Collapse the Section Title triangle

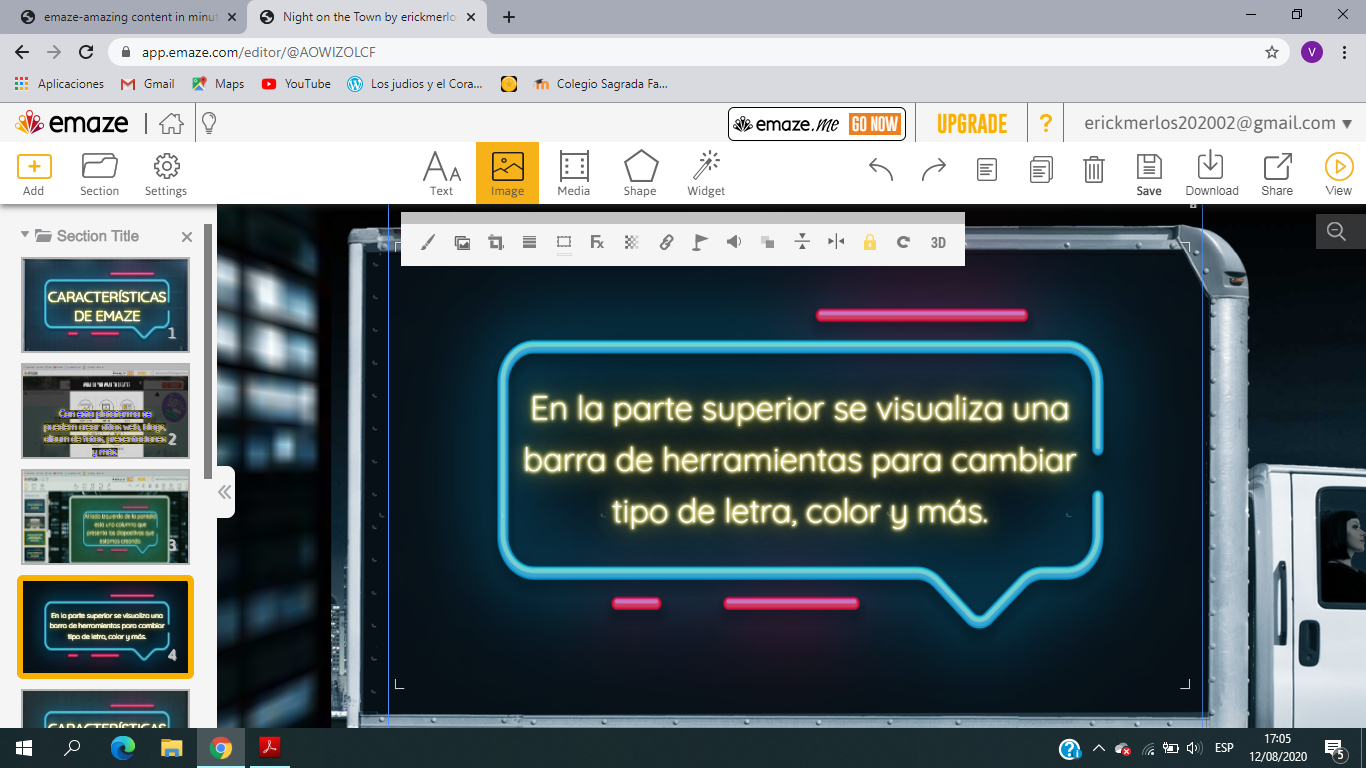click(25, 234)
